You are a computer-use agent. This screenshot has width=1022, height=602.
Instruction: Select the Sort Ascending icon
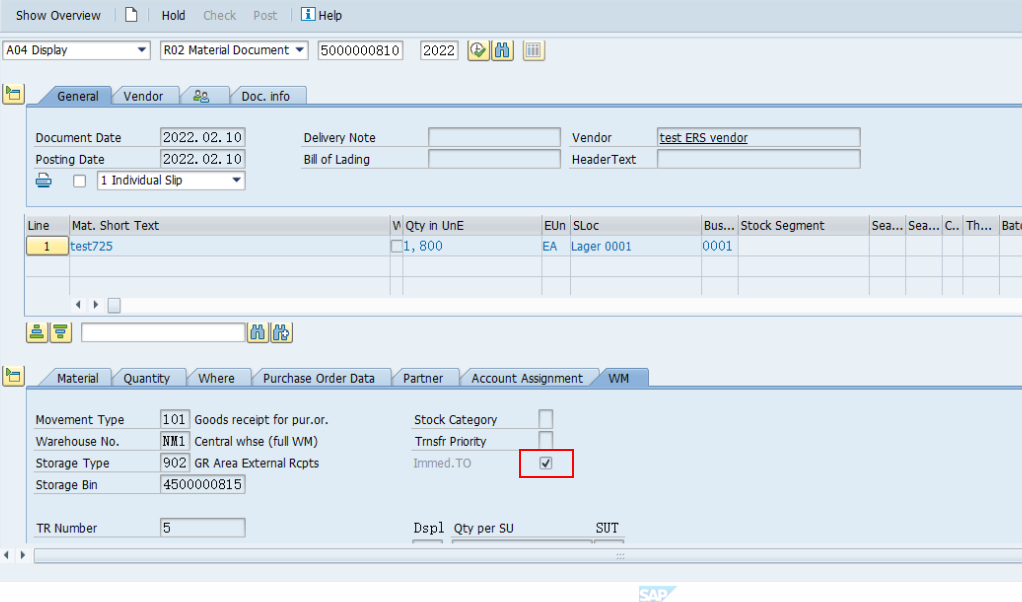point(37,332)
